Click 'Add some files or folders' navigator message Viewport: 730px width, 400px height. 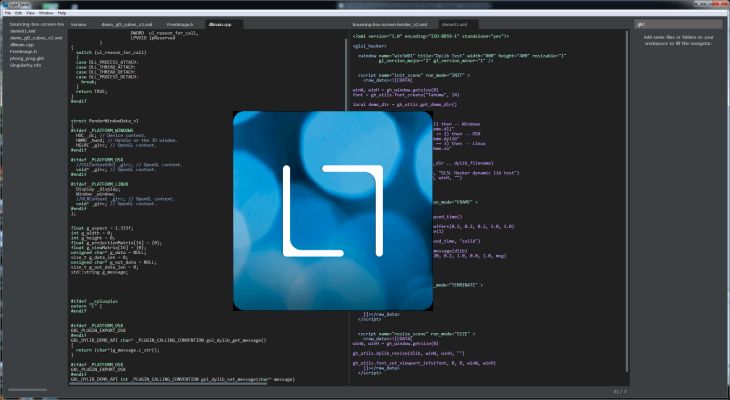pyautogui.click(x=678, y=40)
